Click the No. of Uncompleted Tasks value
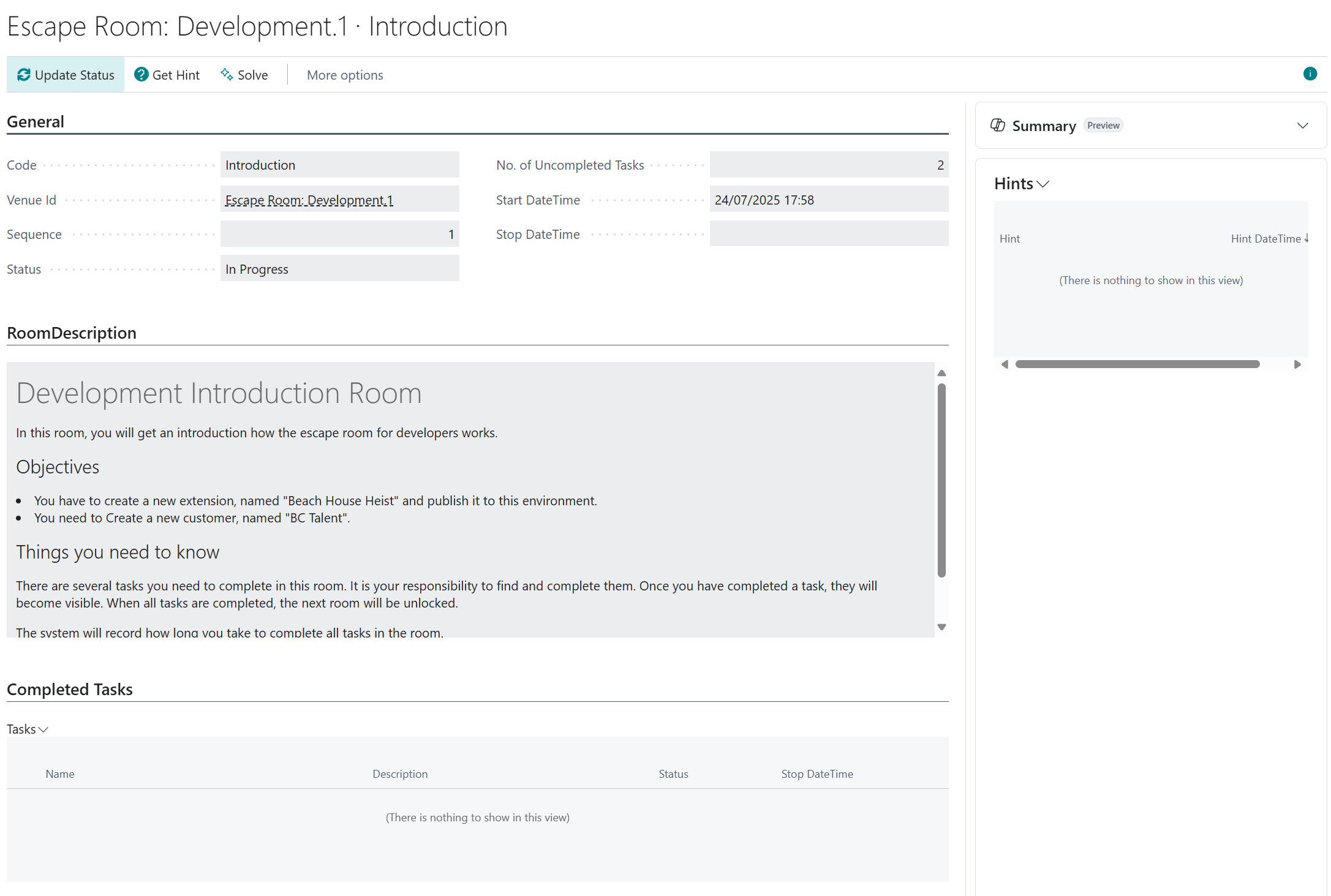The image size is (1331, 896). [x=829, y=165]
